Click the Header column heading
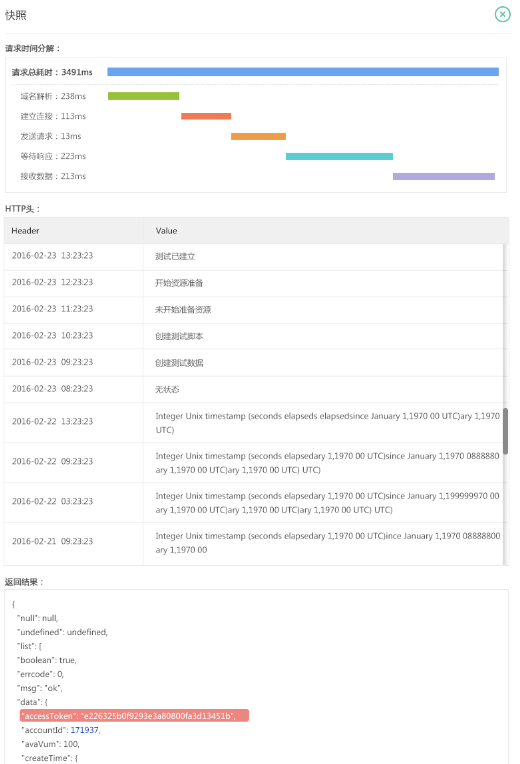The height and width of the screenshot is (764, 520). point(25,231)
